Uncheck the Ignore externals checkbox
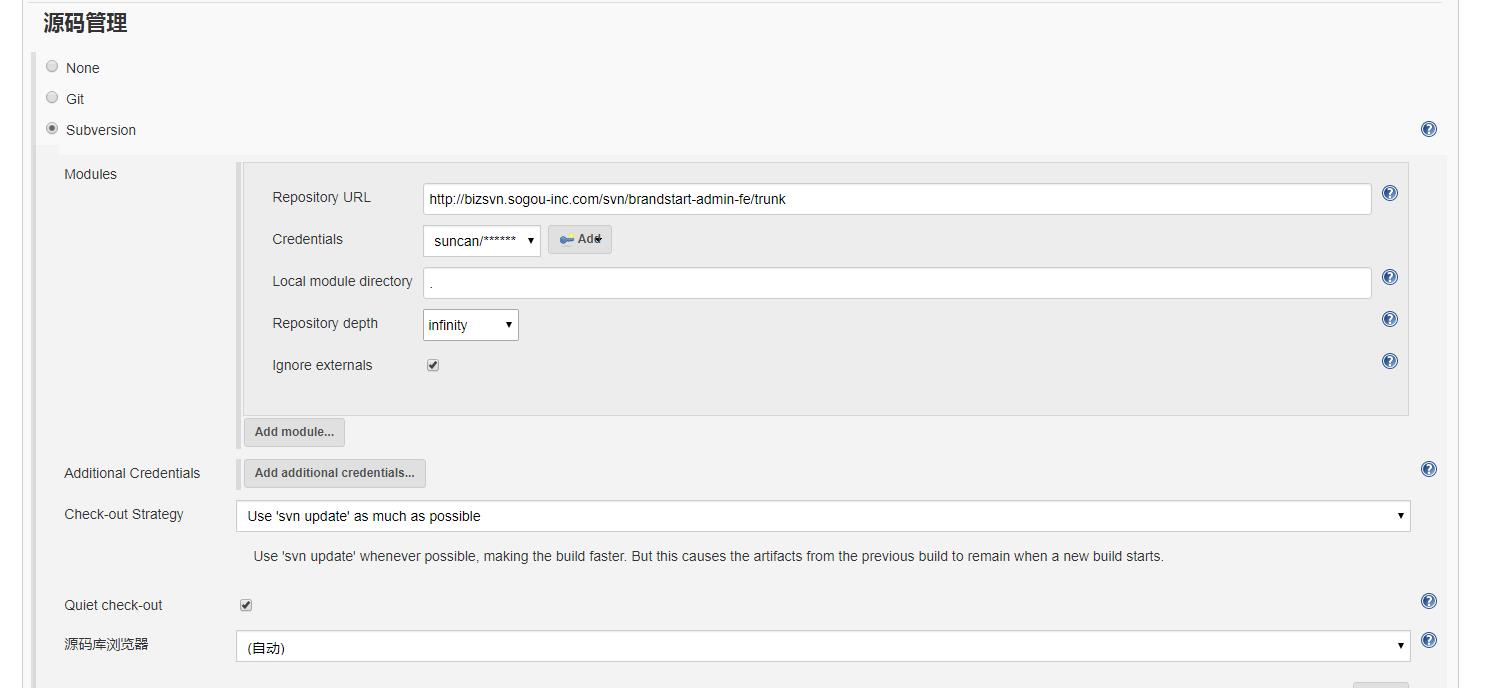The image size is (1500, 688). click(433, 365)
